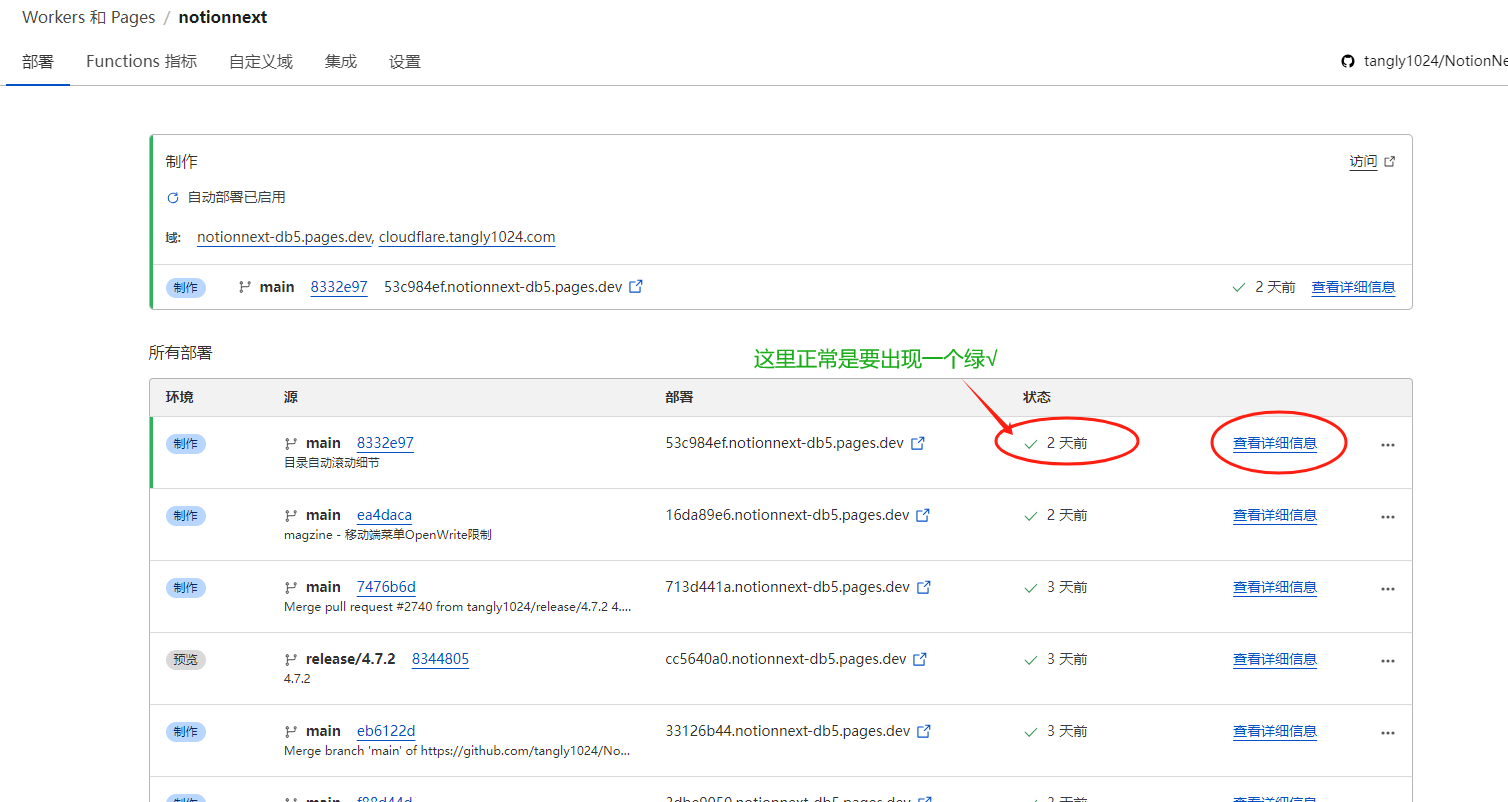Open commit eb6122d link

(x=386, y=731)
